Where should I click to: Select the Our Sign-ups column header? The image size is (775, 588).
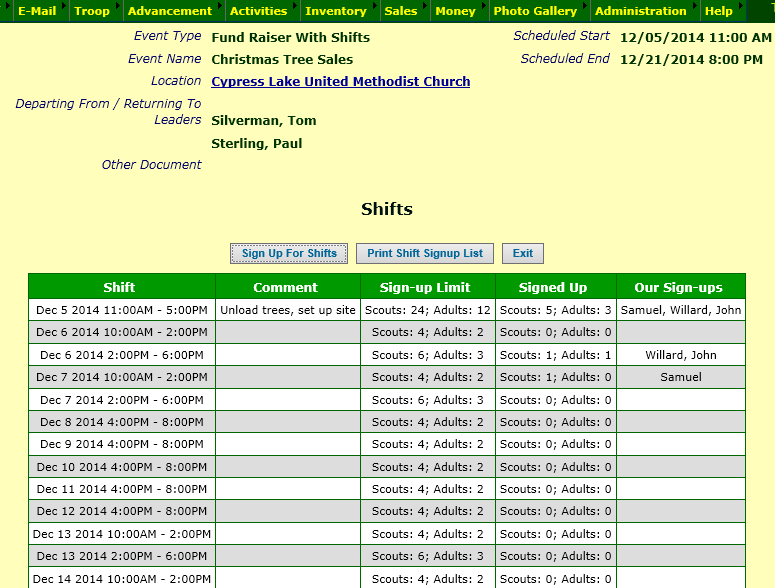point(679,287)
